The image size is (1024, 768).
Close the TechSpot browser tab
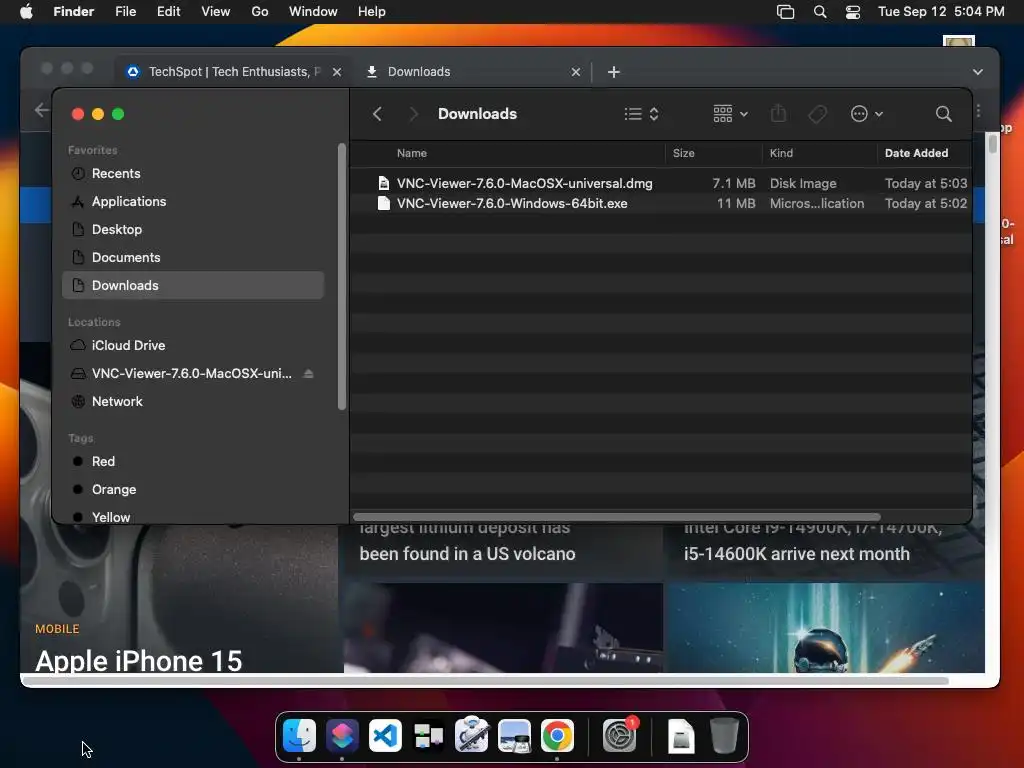click(x=337, y=72)
